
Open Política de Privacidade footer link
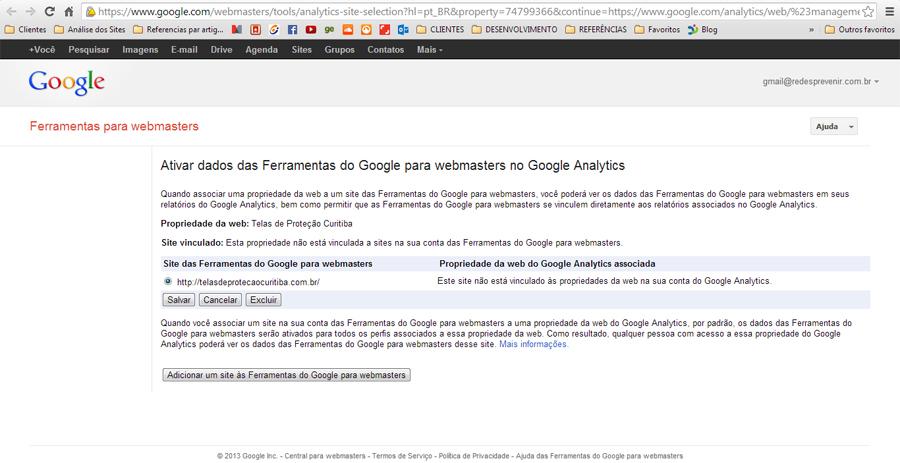coord(474,456)
